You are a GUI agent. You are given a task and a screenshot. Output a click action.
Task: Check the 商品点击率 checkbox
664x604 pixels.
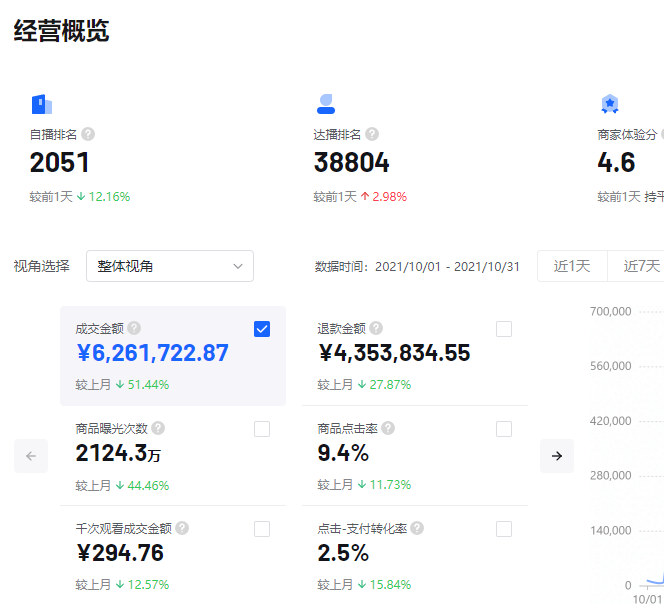pyautogui.click(x=504, y=429)
